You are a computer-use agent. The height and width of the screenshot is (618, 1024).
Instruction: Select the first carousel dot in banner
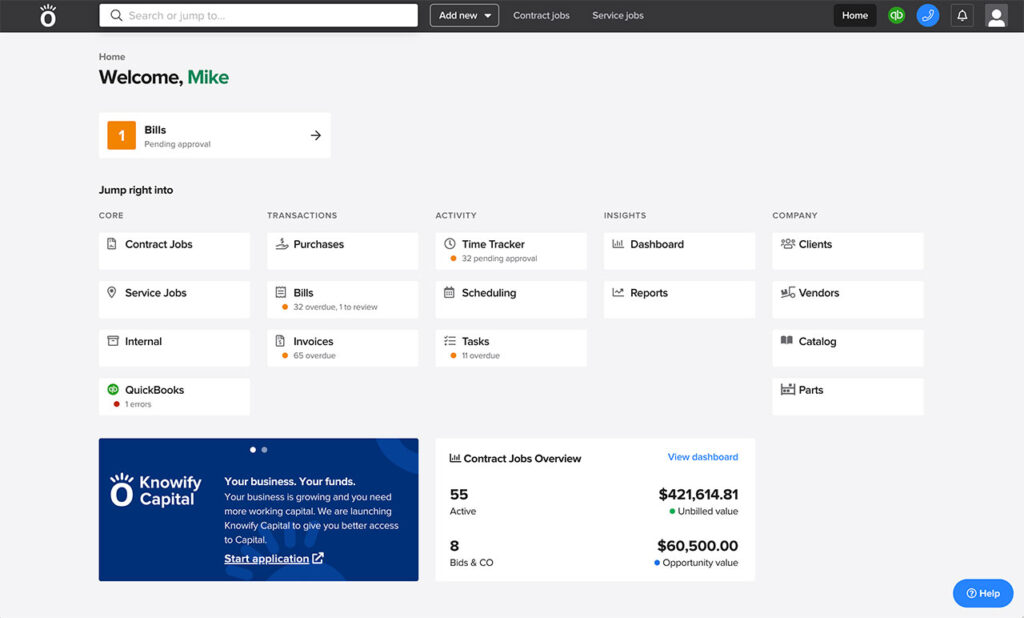[x=253, y=449]
